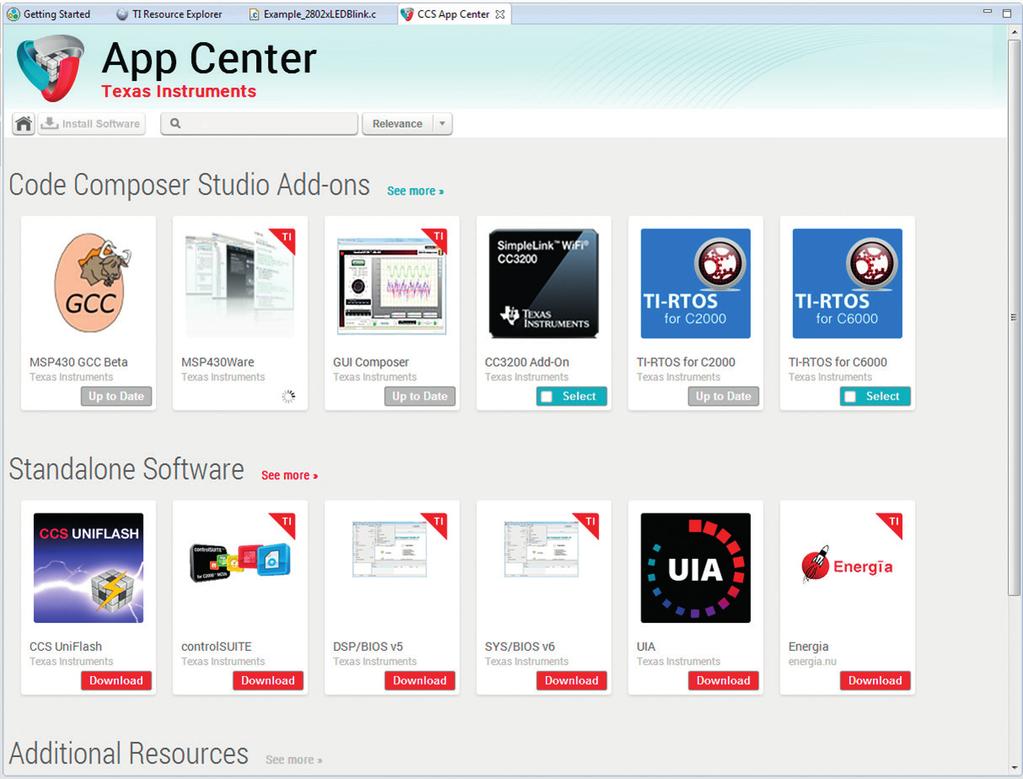This screenshot has height=779, width=1023.
Task: Focus the App Center search field
Action: click(x=260, y=123)
